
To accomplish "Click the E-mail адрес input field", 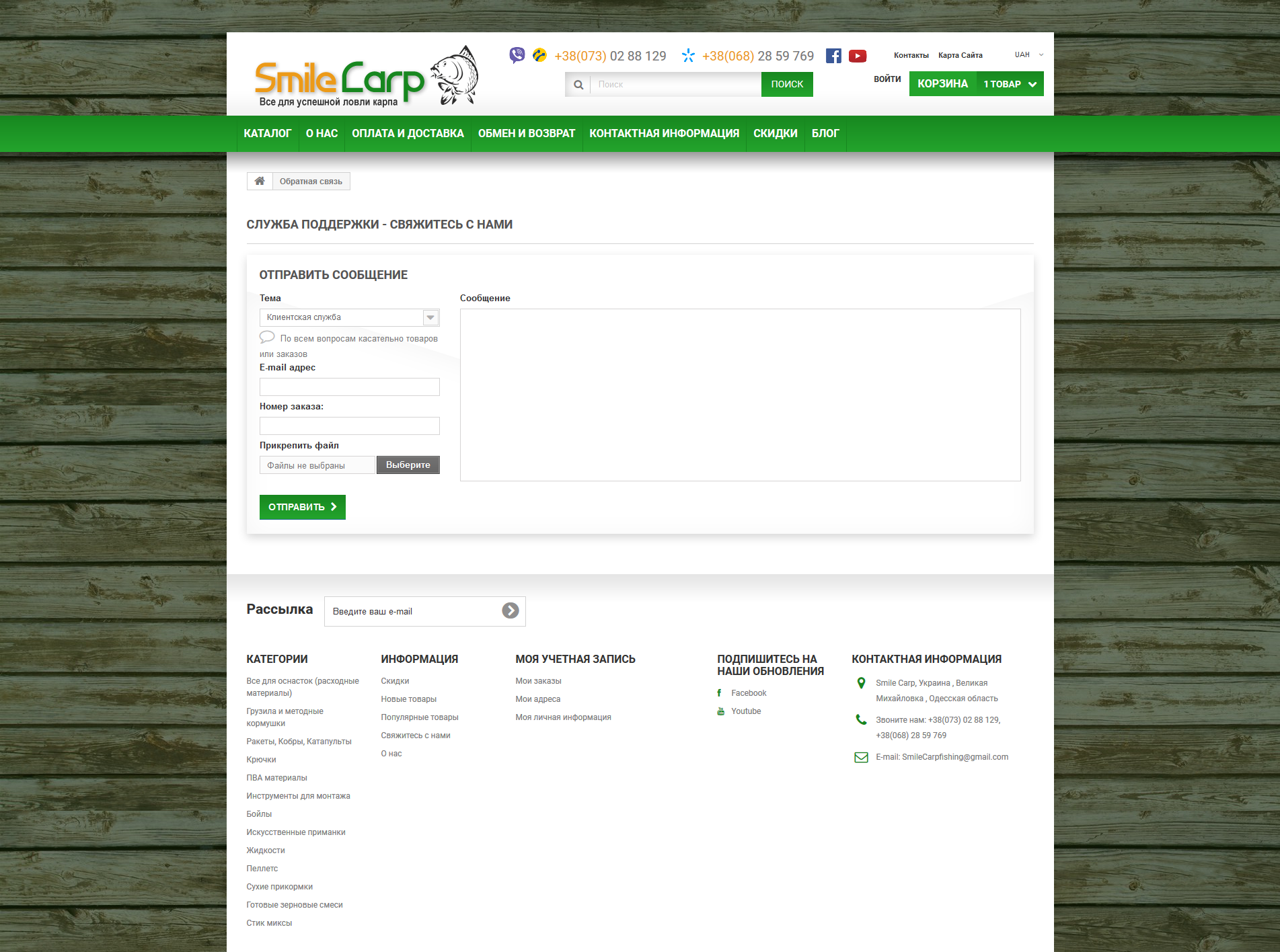I will click(349, 387).
